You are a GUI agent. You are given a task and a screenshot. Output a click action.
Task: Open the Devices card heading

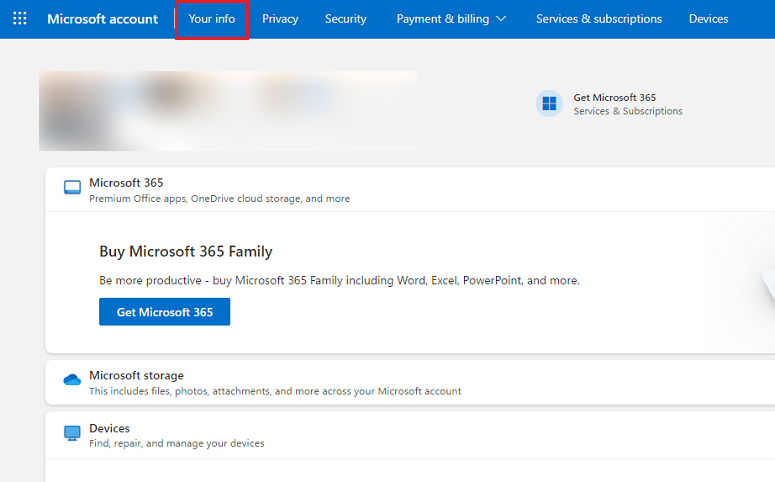[x=109, y=428]
